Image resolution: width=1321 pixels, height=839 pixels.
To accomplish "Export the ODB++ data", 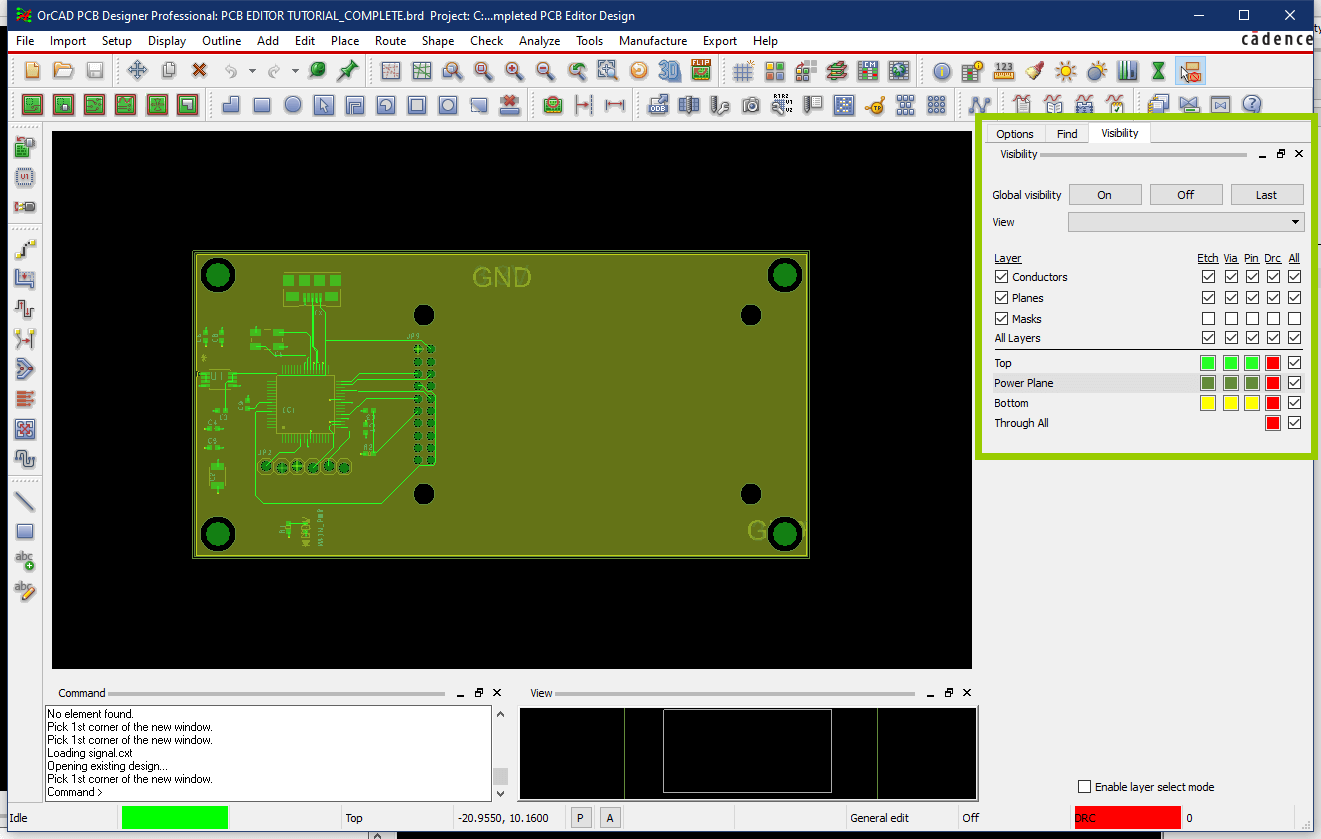I will click(x=657, y=105).
